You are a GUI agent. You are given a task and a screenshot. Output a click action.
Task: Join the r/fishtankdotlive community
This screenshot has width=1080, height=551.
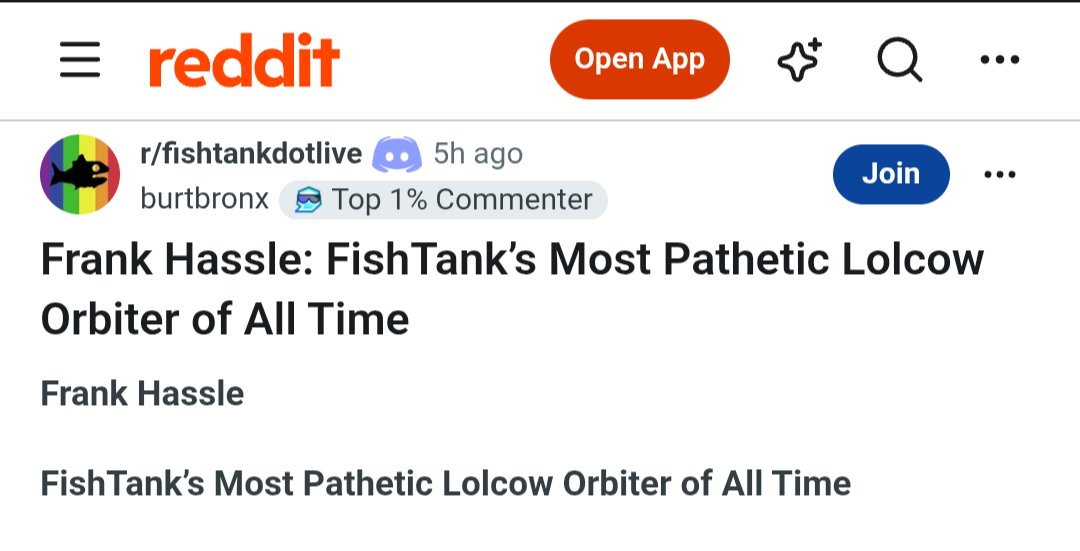(891, 174)
